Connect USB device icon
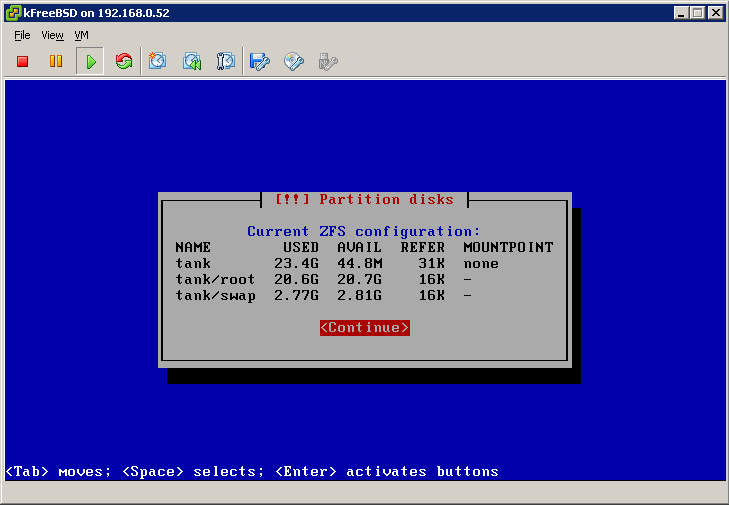The image size is (729, 505). point(328,61)
